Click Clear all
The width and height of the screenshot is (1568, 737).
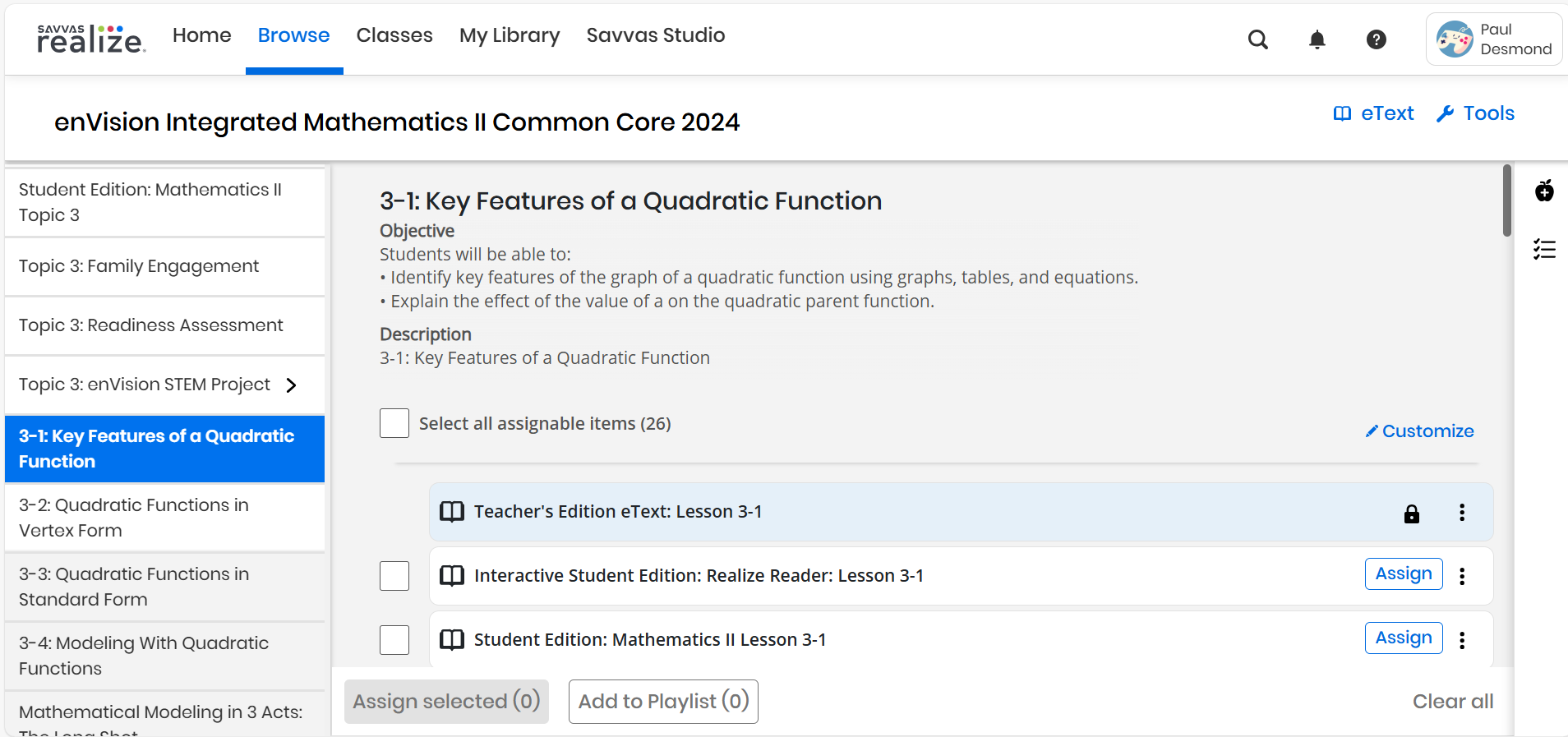(x=1453, y=702)
